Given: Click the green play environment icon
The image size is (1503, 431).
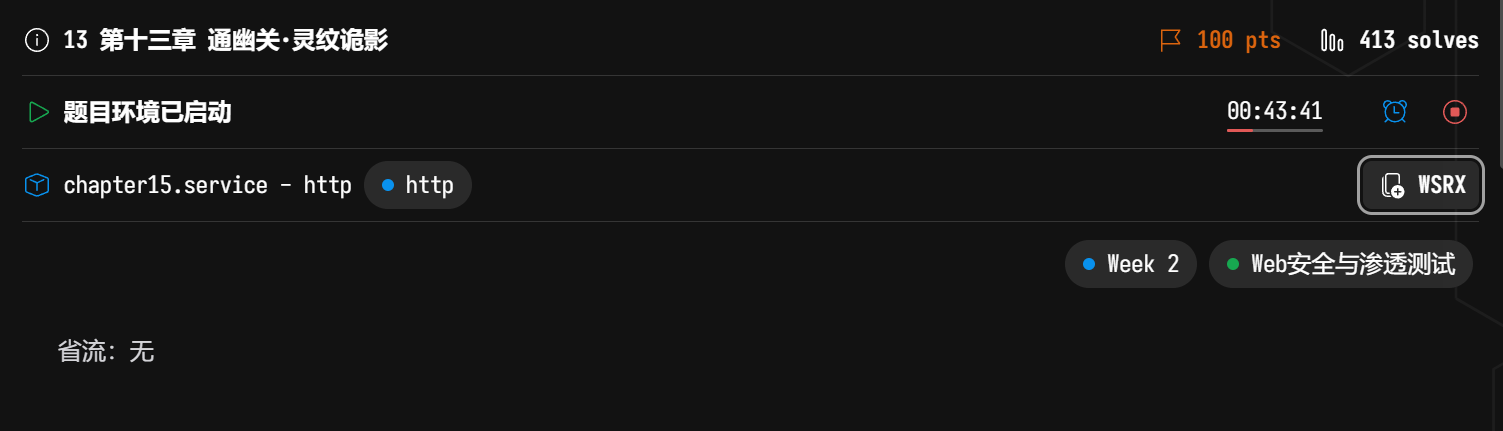Looking at the screenshot, I should [38, 112].
